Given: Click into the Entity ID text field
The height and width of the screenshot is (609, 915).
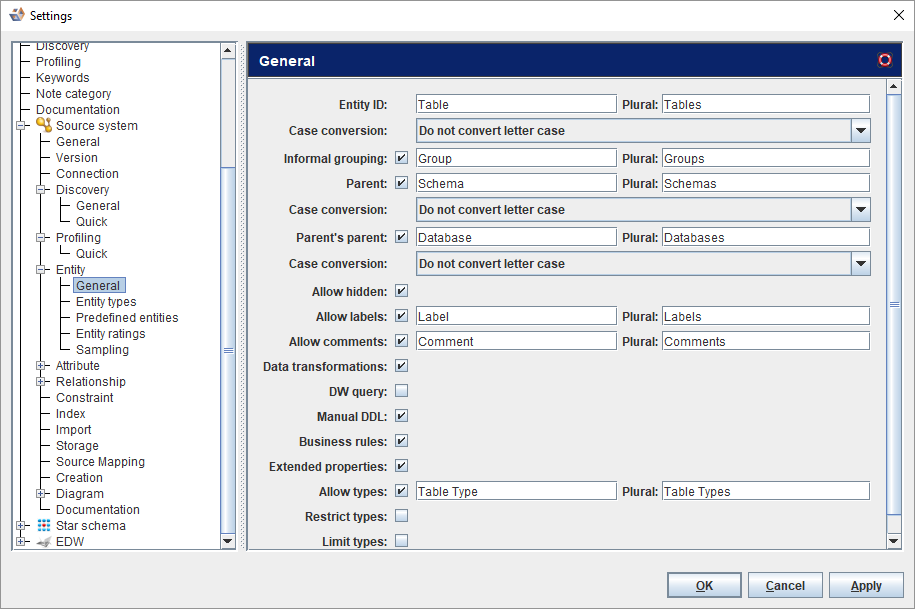Looking at the screenshot, I should coord(516,104).
